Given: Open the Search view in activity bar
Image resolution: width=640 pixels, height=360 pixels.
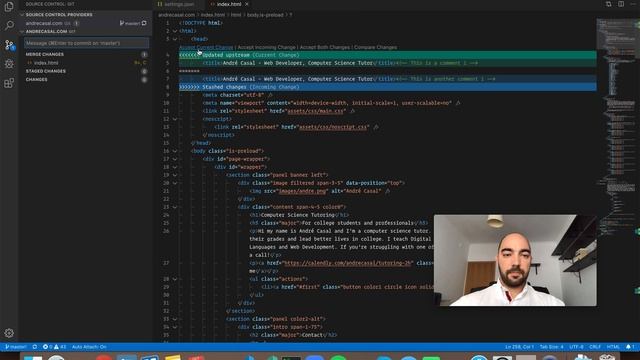Looking at the screenshot, I should tap(9, 25).
